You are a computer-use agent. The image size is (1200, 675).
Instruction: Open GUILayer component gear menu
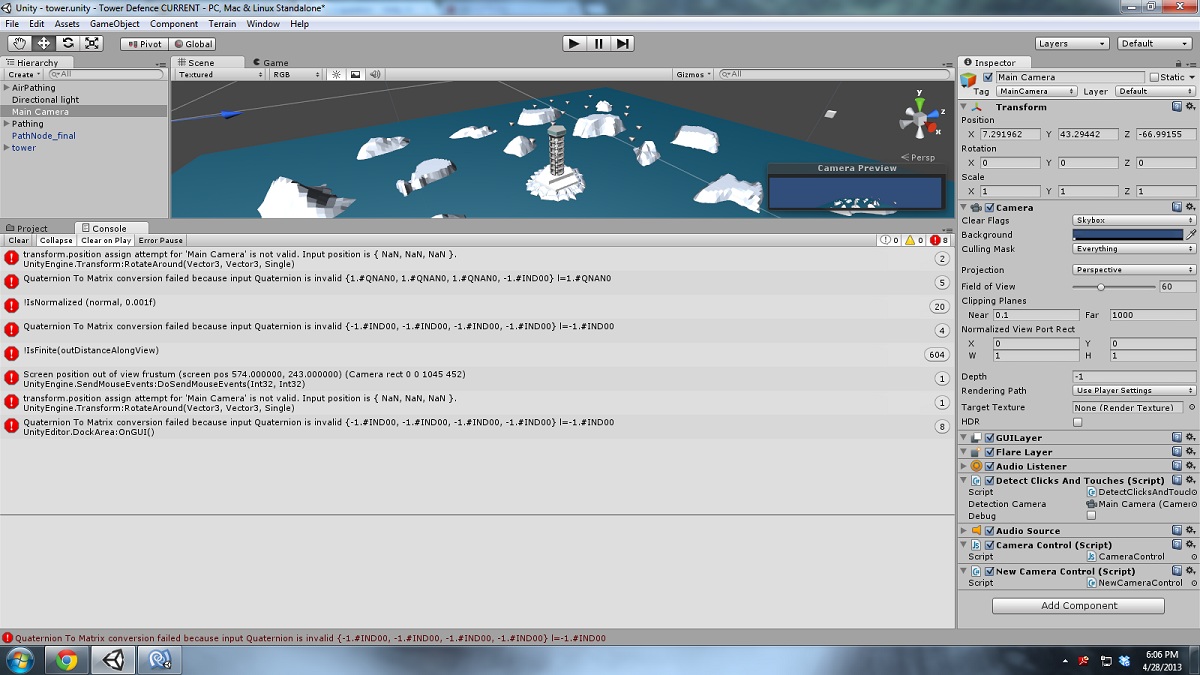point(1190,437)
